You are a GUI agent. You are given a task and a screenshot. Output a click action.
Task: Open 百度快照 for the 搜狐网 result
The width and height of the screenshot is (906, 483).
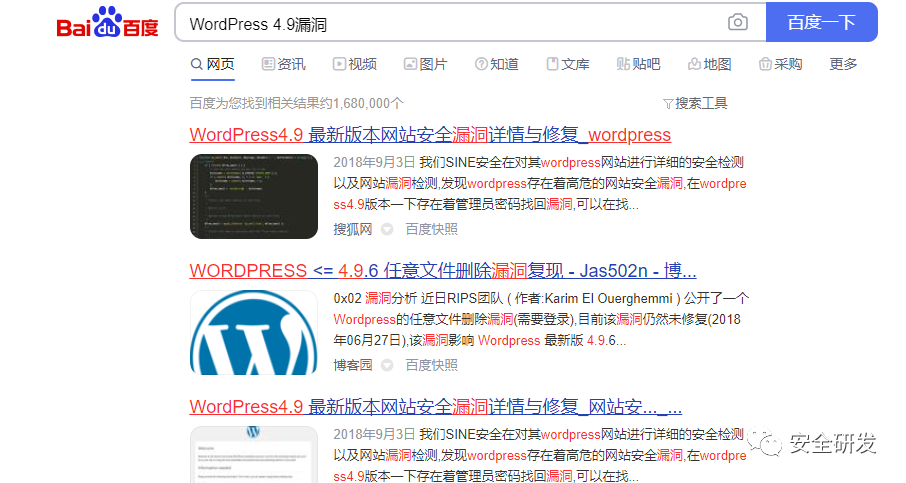click(x=431, y=229)
